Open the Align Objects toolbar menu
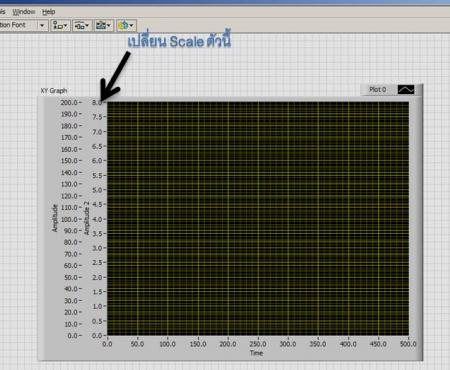This screenshot has height=370, width=450. point(60,25)
